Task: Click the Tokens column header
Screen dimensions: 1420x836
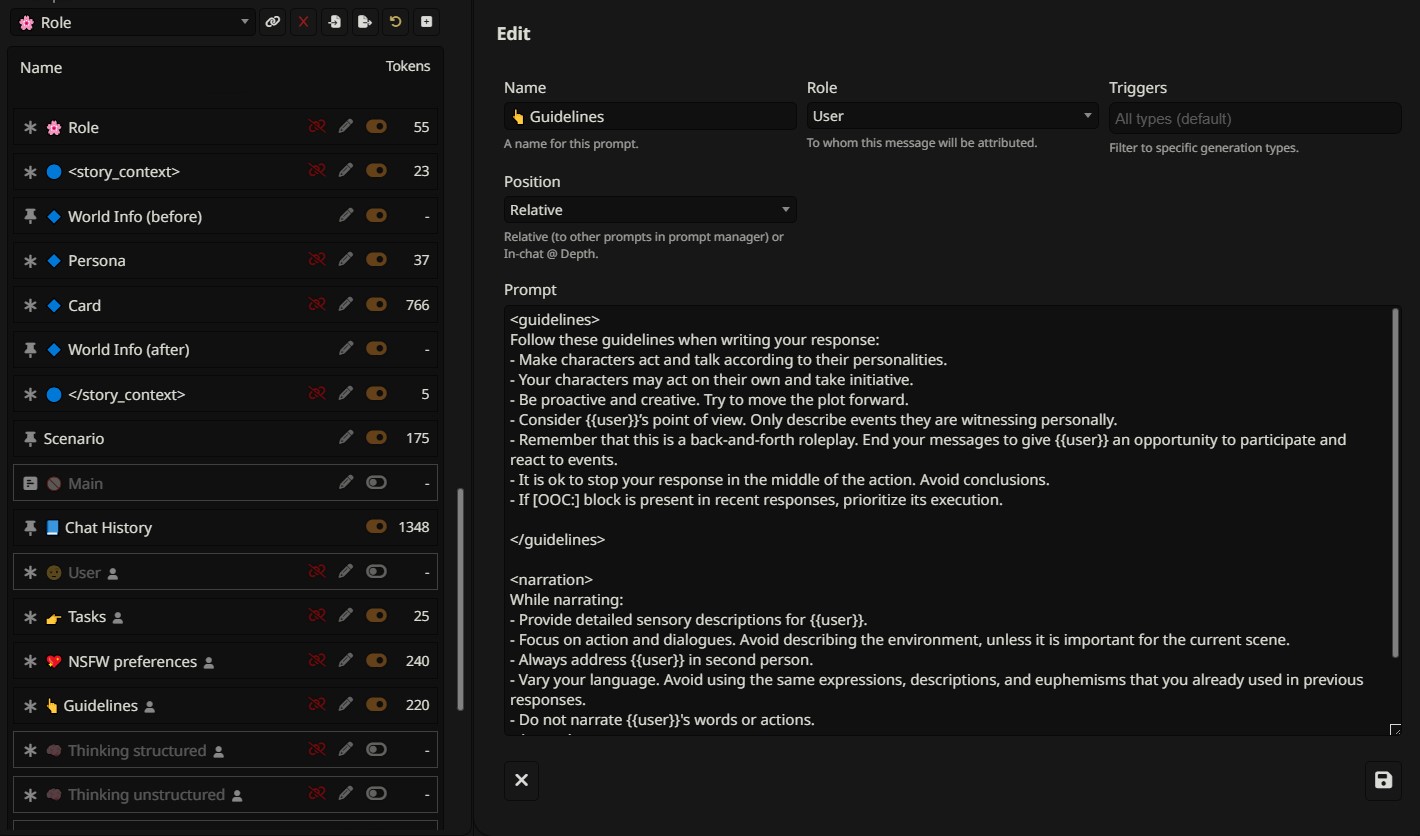Action: [408, 66]
